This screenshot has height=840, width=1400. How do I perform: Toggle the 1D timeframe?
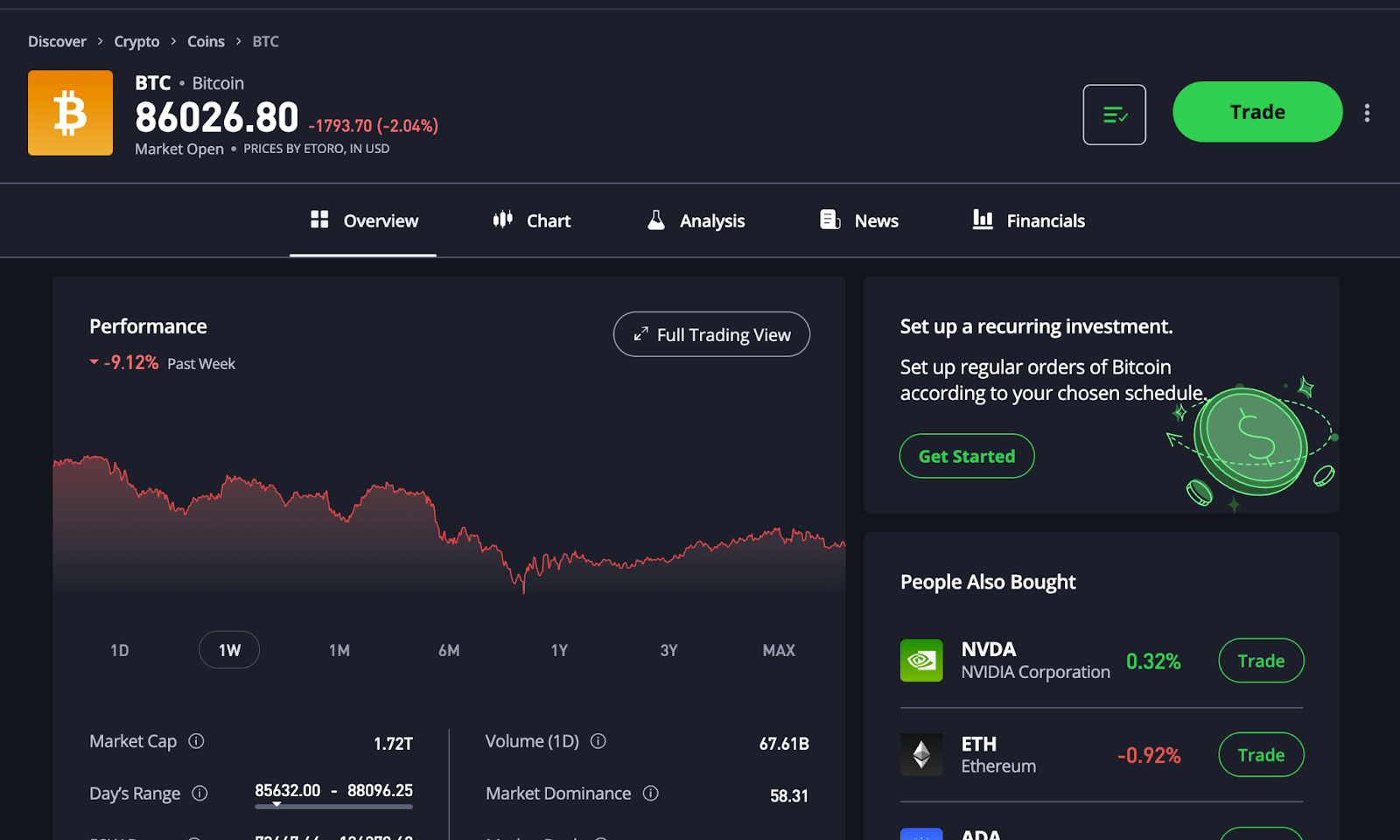coord(119,650)
